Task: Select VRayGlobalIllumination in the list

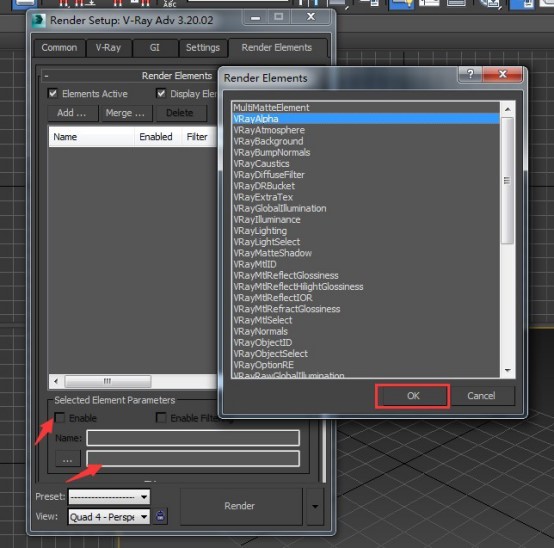Action: pyautogui.click(x=366, y=208)
